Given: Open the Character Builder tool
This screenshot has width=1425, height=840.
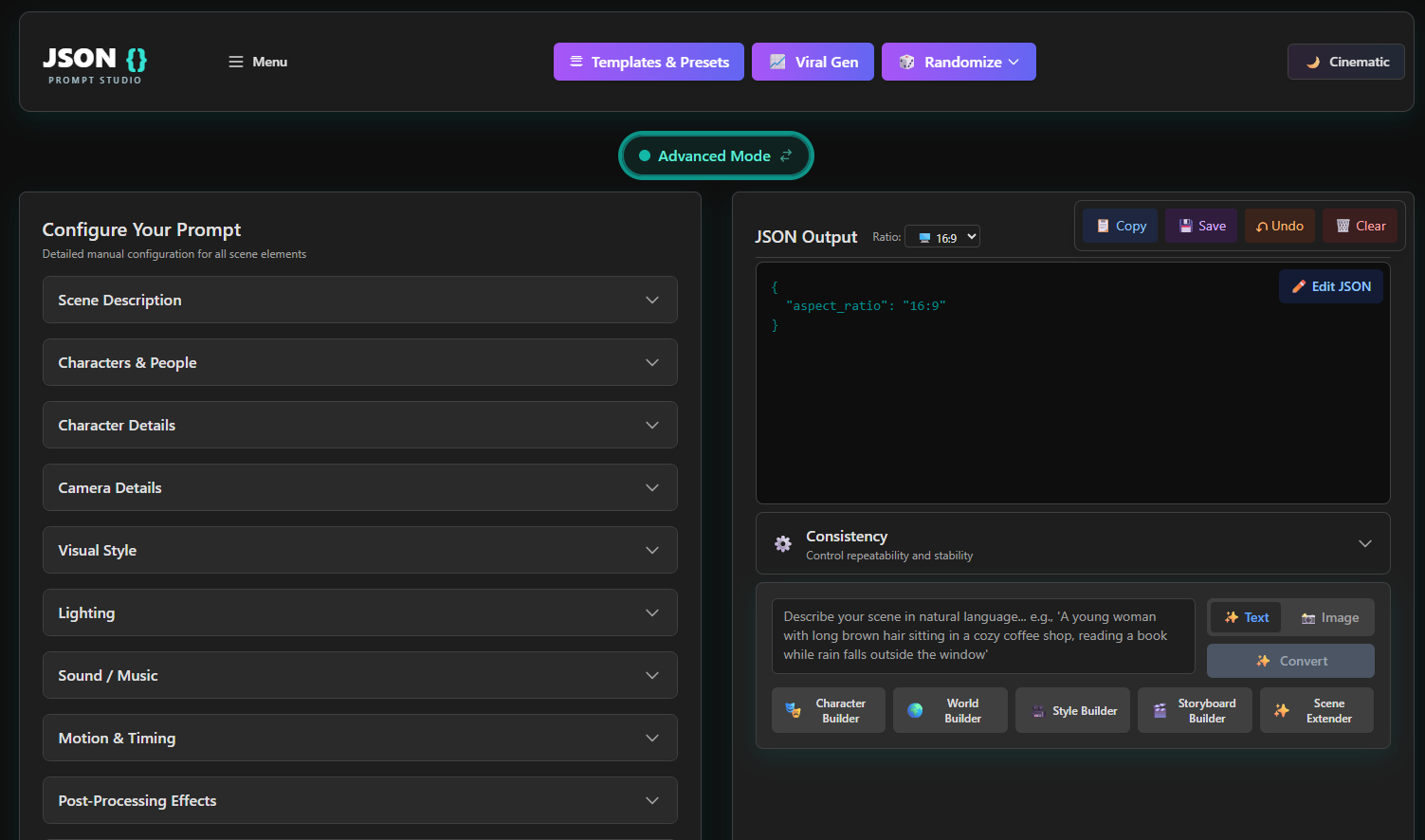Looking at the screenshot, I should [x=828, y=709].
